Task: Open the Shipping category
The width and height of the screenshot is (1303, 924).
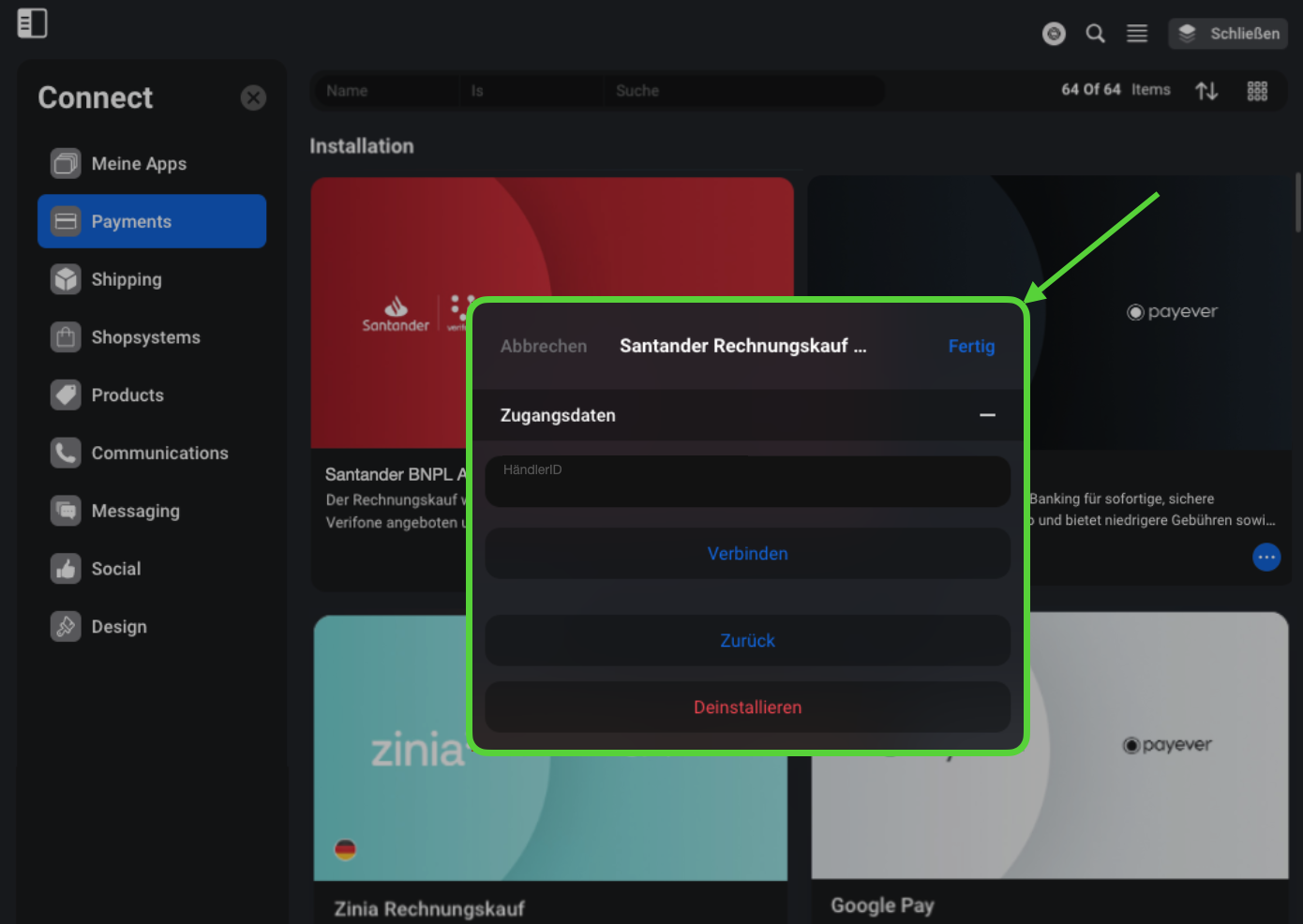Action: click(152, 279)
